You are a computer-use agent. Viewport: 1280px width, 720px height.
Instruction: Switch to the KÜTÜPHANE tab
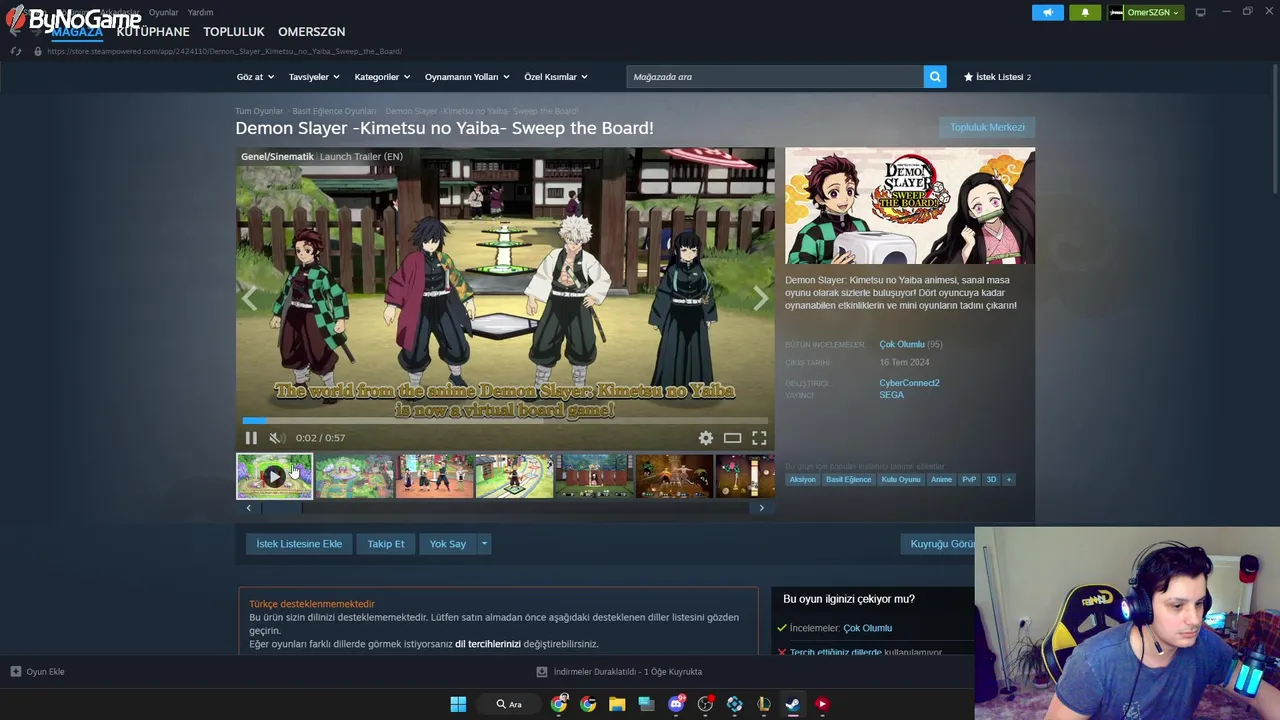(x=153, y=32)
